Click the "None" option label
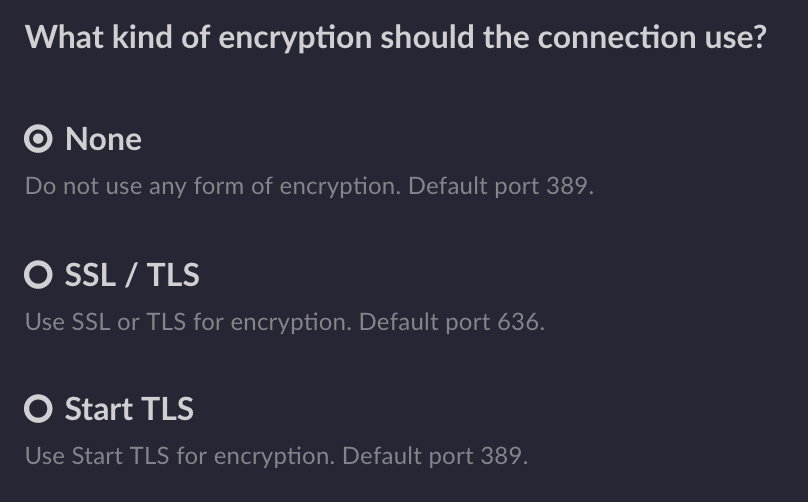This screenshot has height=502, width=808. pos(103,139)
